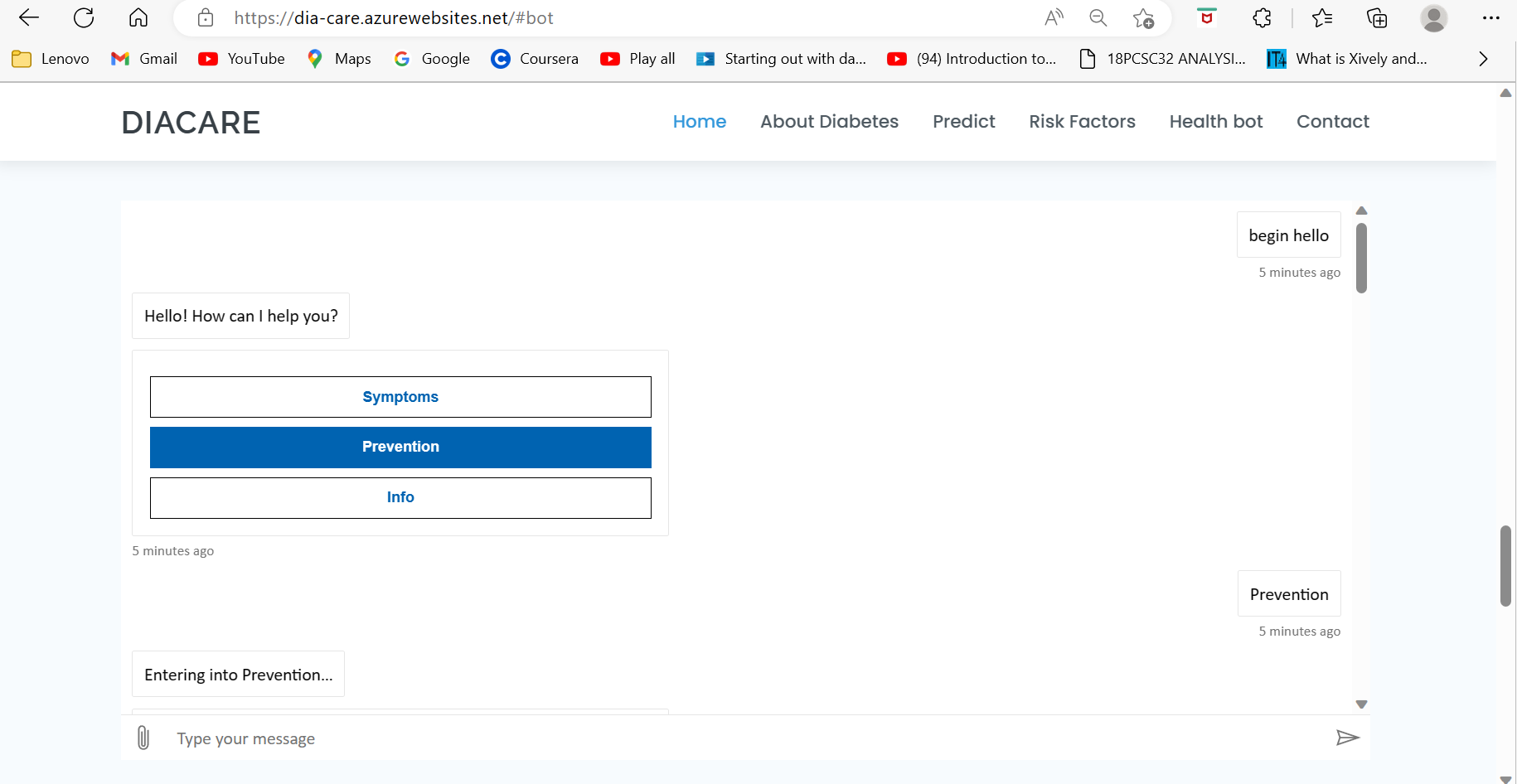Image resolution: width=1517 pixels, height=784 pixels.
Task: Open the Risk Factors section
Action: point(1082,121)
